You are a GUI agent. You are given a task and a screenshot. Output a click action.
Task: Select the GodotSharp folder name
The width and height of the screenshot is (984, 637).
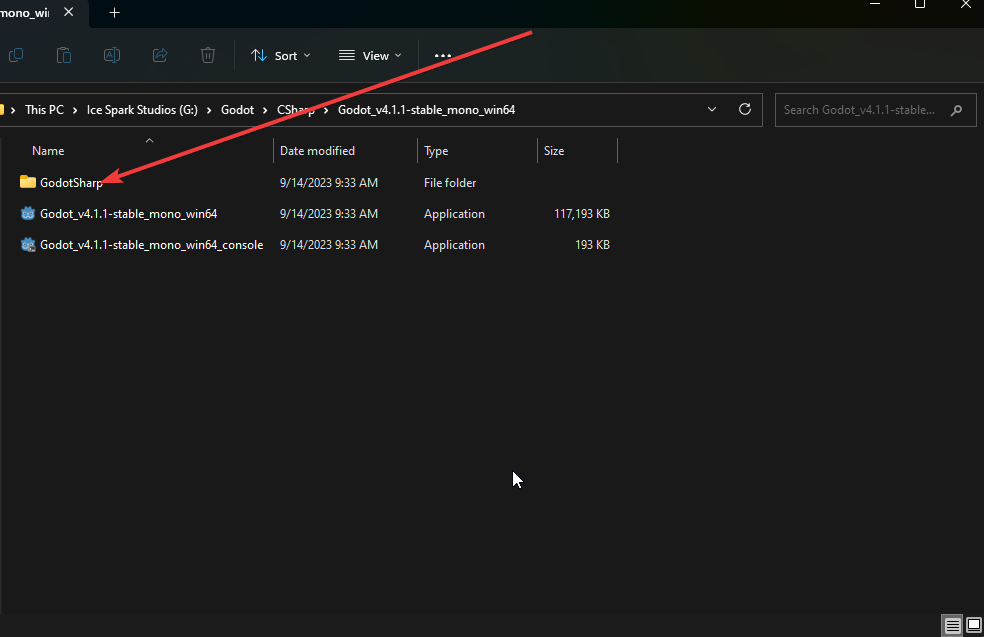71,183
